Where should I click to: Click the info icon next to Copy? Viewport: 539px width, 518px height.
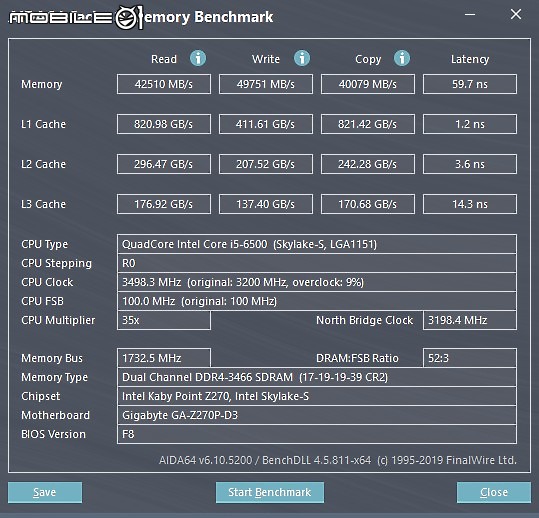pyautogui.click(x=402, y=58)
